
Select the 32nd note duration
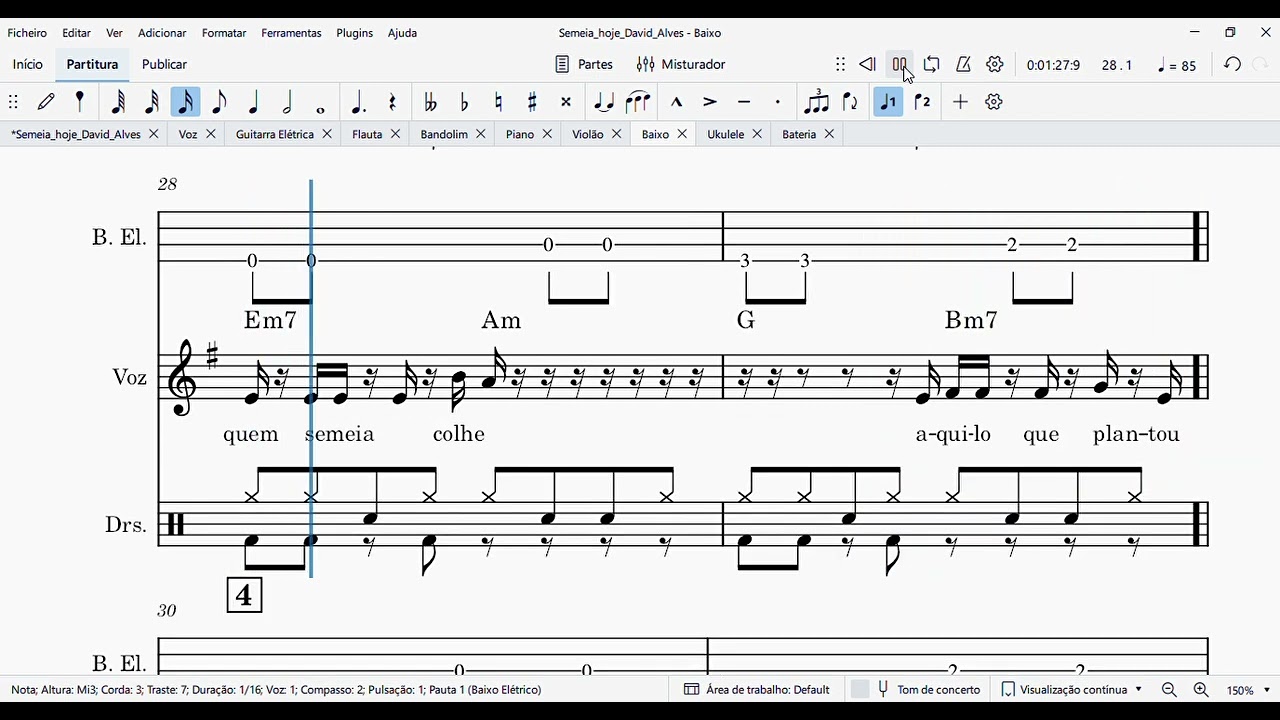click(x=152, y=102)
